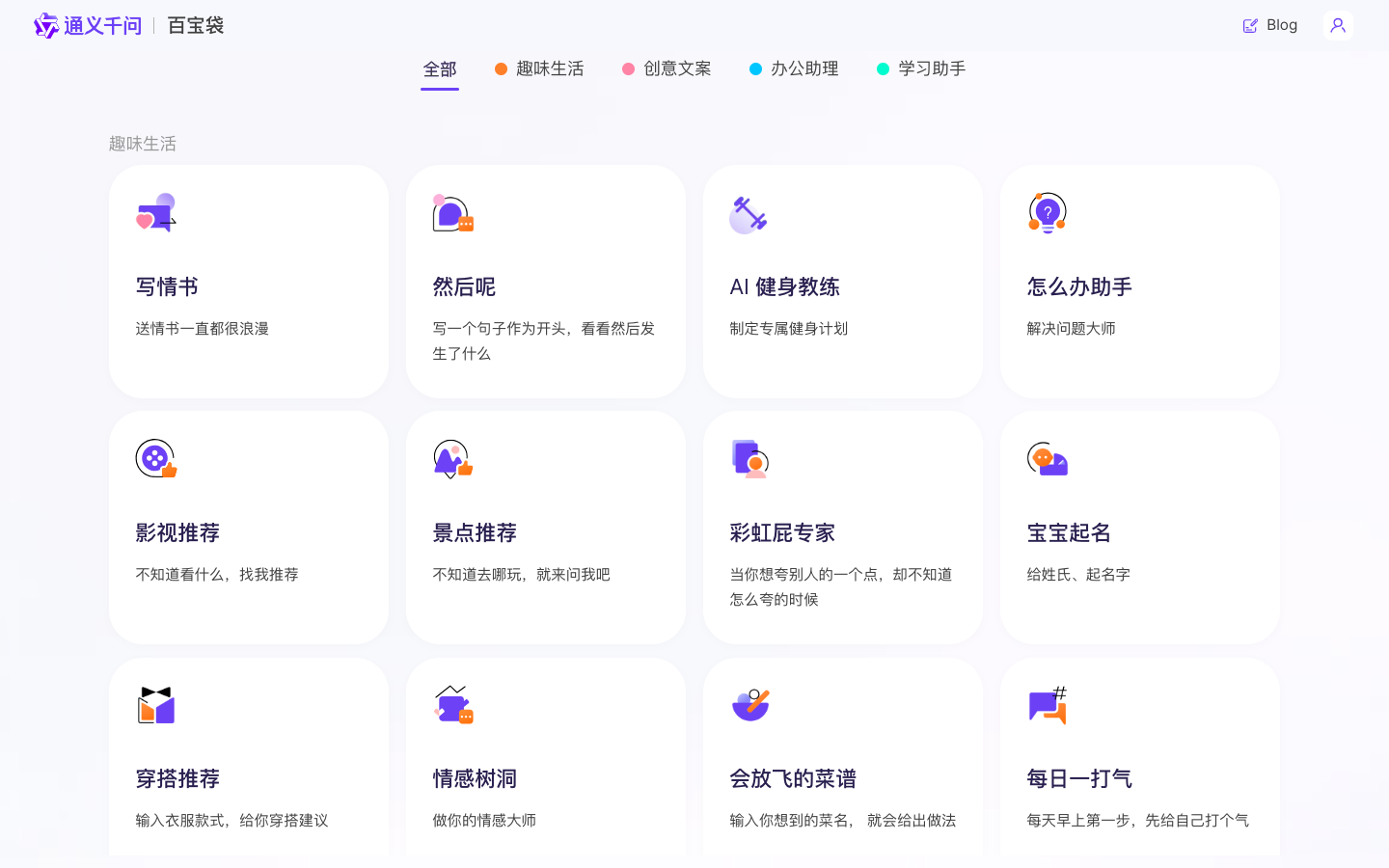Click the bowl icon on 会放飞的菜谱
Viewport: 1389px width, 868px height.
tap(749, 707)
